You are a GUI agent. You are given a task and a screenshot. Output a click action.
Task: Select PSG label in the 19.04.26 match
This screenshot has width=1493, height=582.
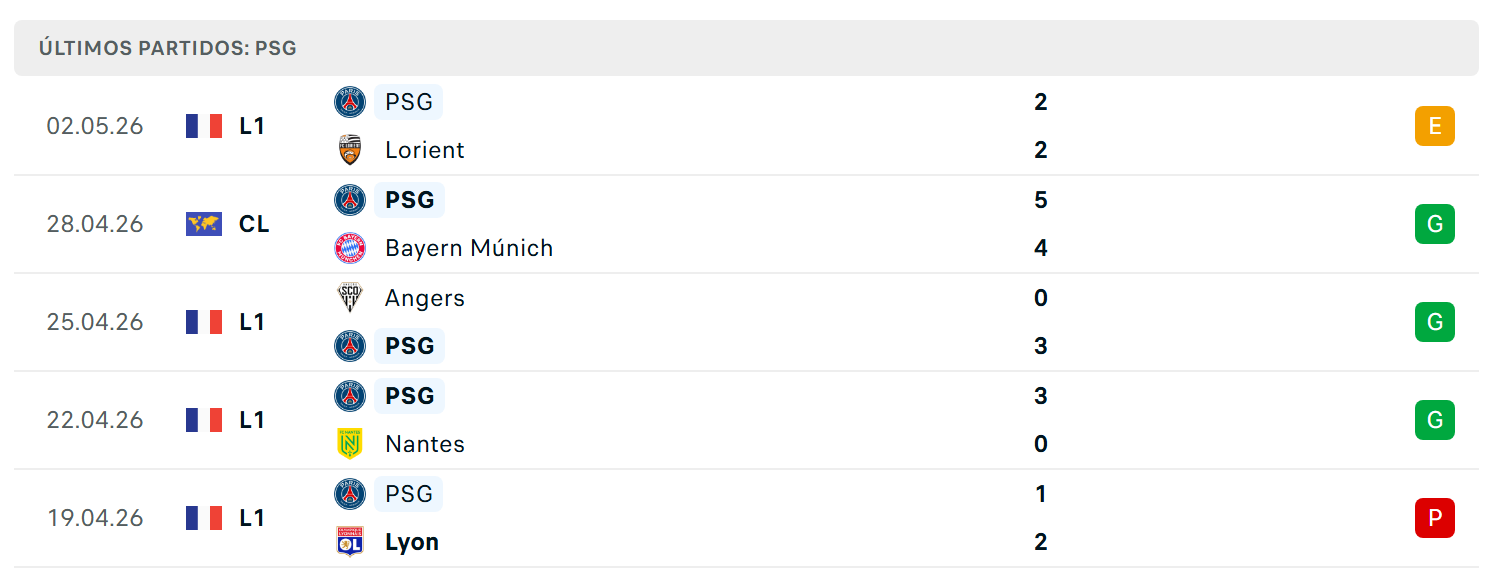409,494
